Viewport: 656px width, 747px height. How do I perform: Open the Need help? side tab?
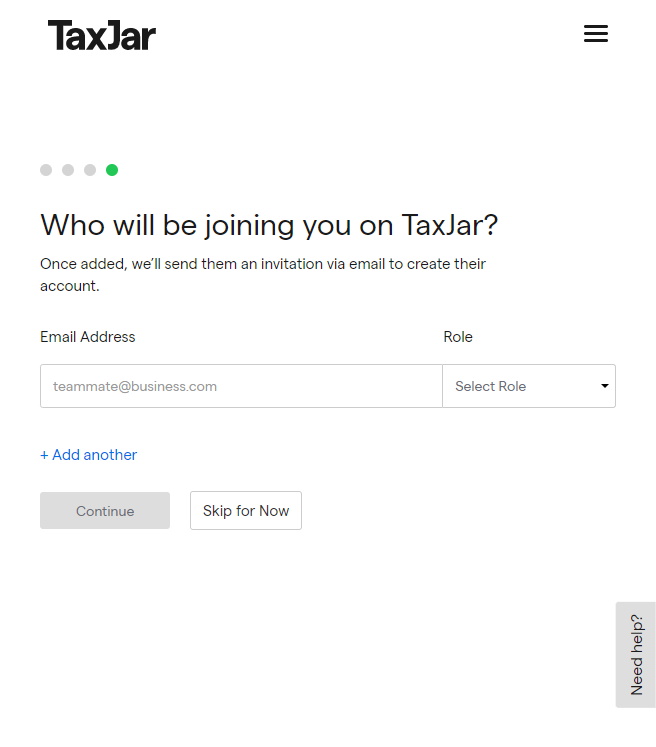636,655
